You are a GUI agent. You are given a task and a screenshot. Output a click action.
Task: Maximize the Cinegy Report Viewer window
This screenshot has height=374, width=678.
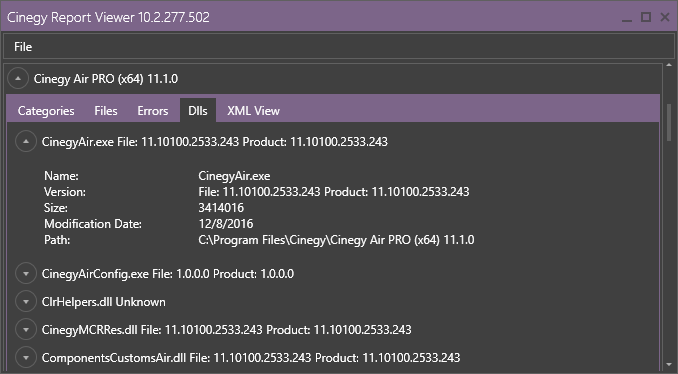646,17
